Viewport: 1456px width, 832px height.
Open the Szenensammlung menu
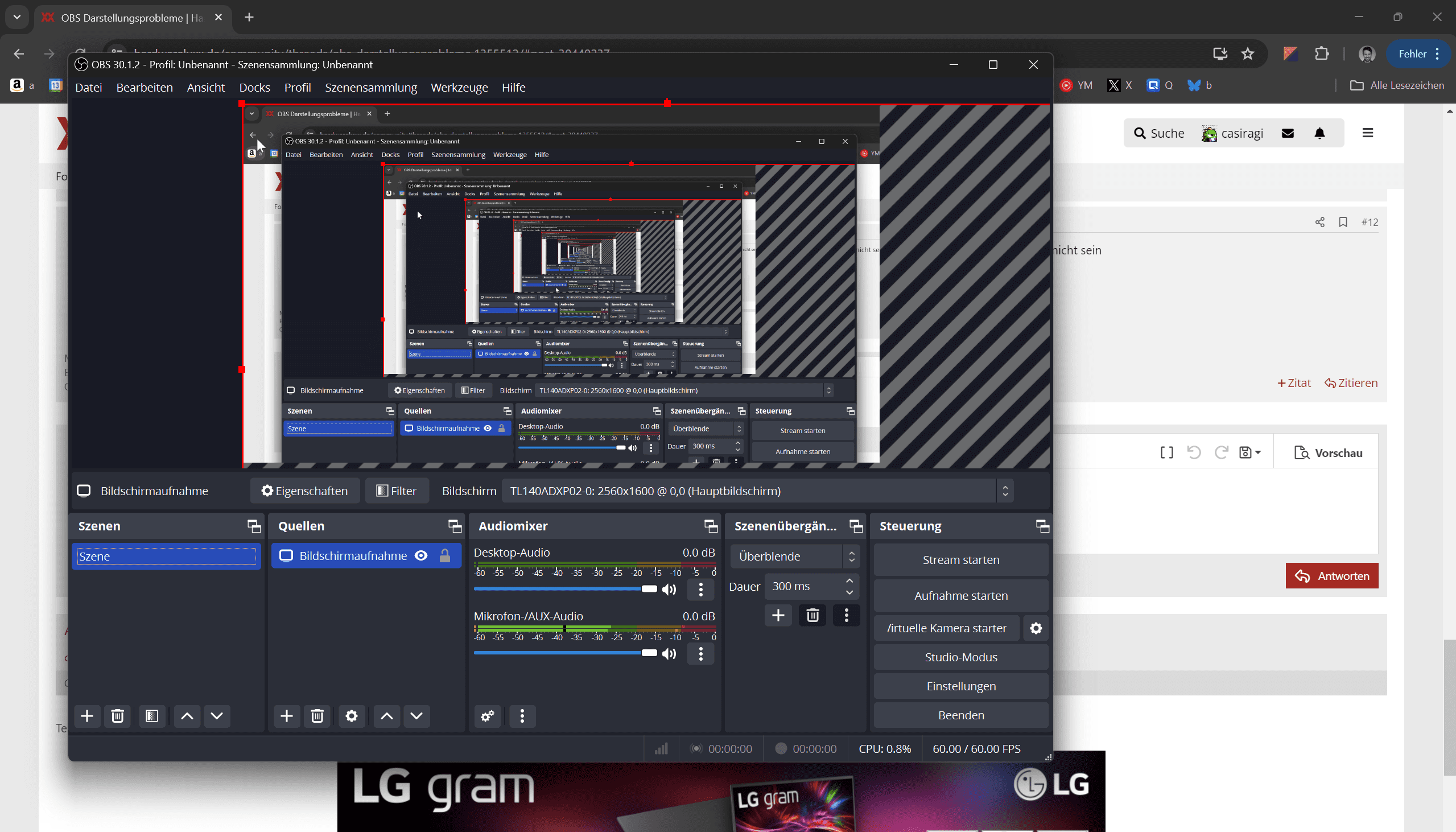click(x=371, y=88)
